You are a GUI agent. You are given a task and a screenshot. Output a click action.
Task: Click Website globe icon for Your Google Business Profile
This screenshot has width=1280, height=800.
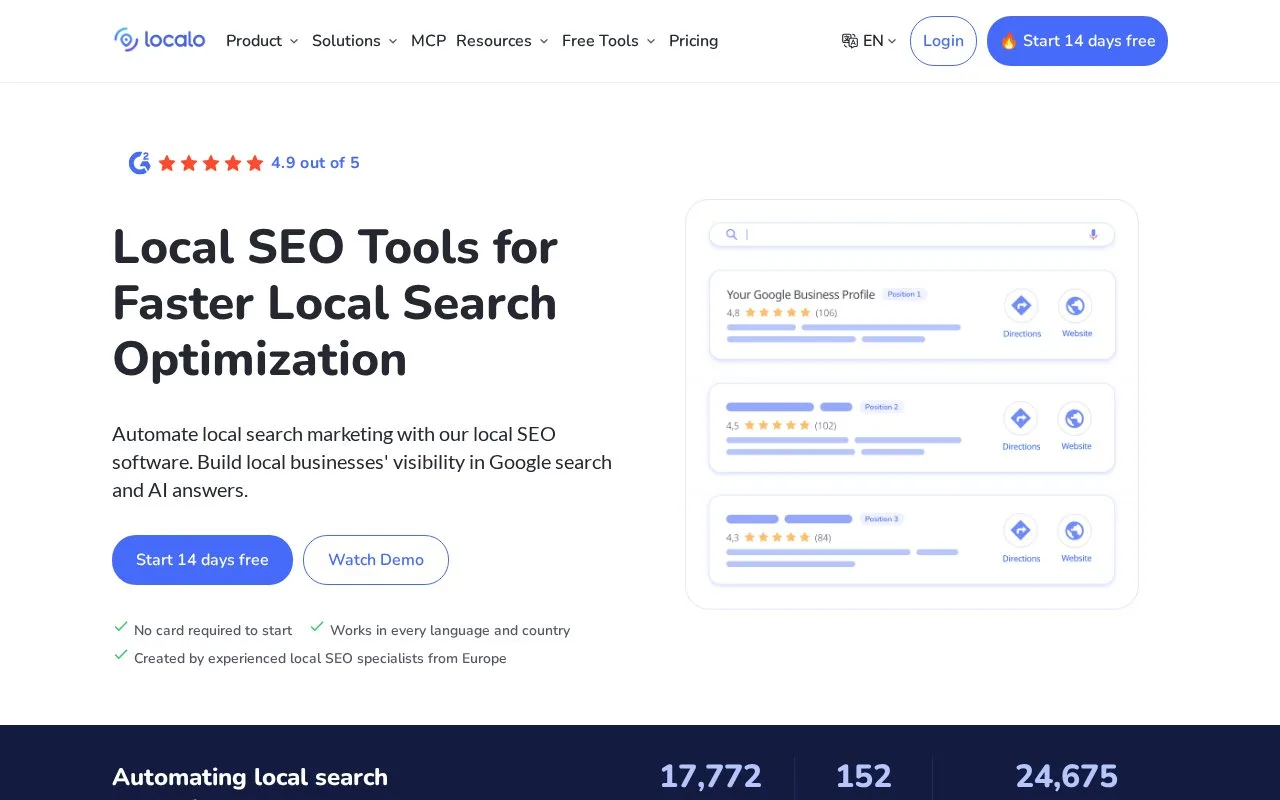coord(1075,305)
